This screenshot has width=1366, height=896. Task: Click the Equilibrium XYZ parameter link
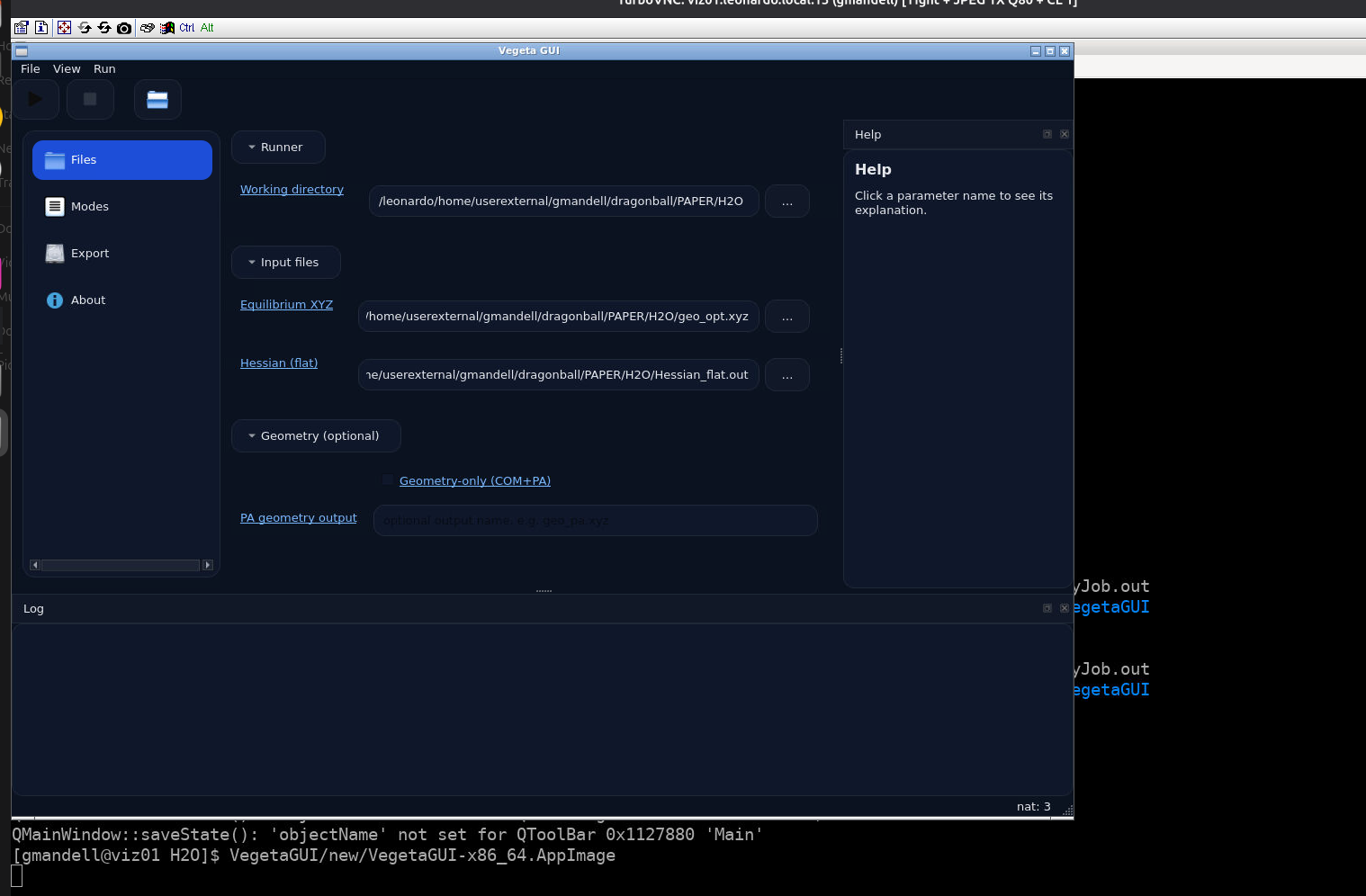[x=286, y=305]
